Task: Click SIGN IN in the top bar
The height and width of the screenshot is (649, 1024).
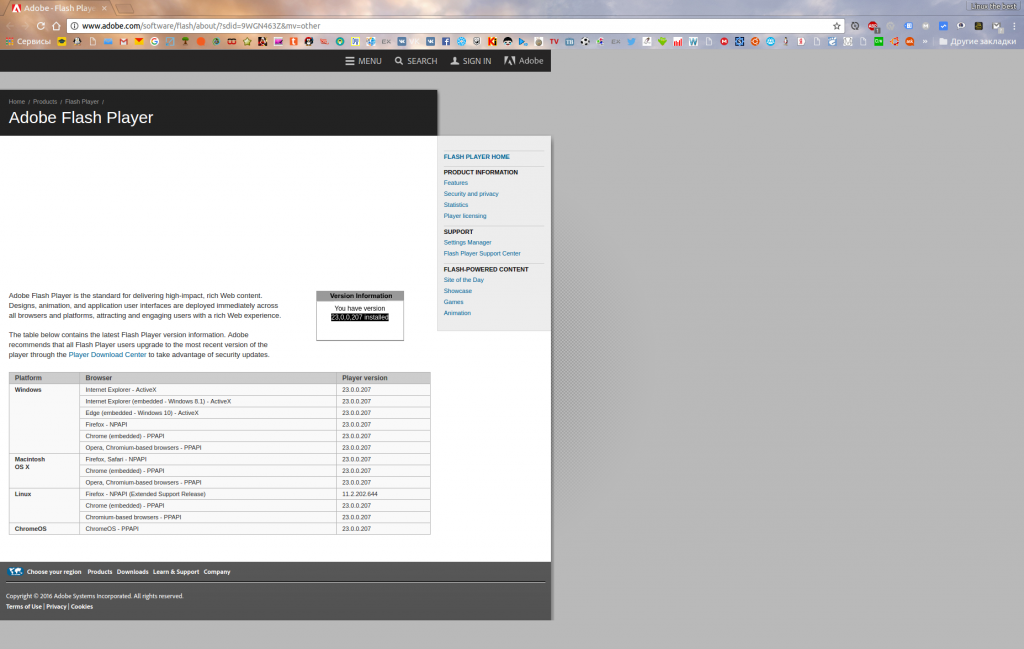Action: [x=470, y=61]
